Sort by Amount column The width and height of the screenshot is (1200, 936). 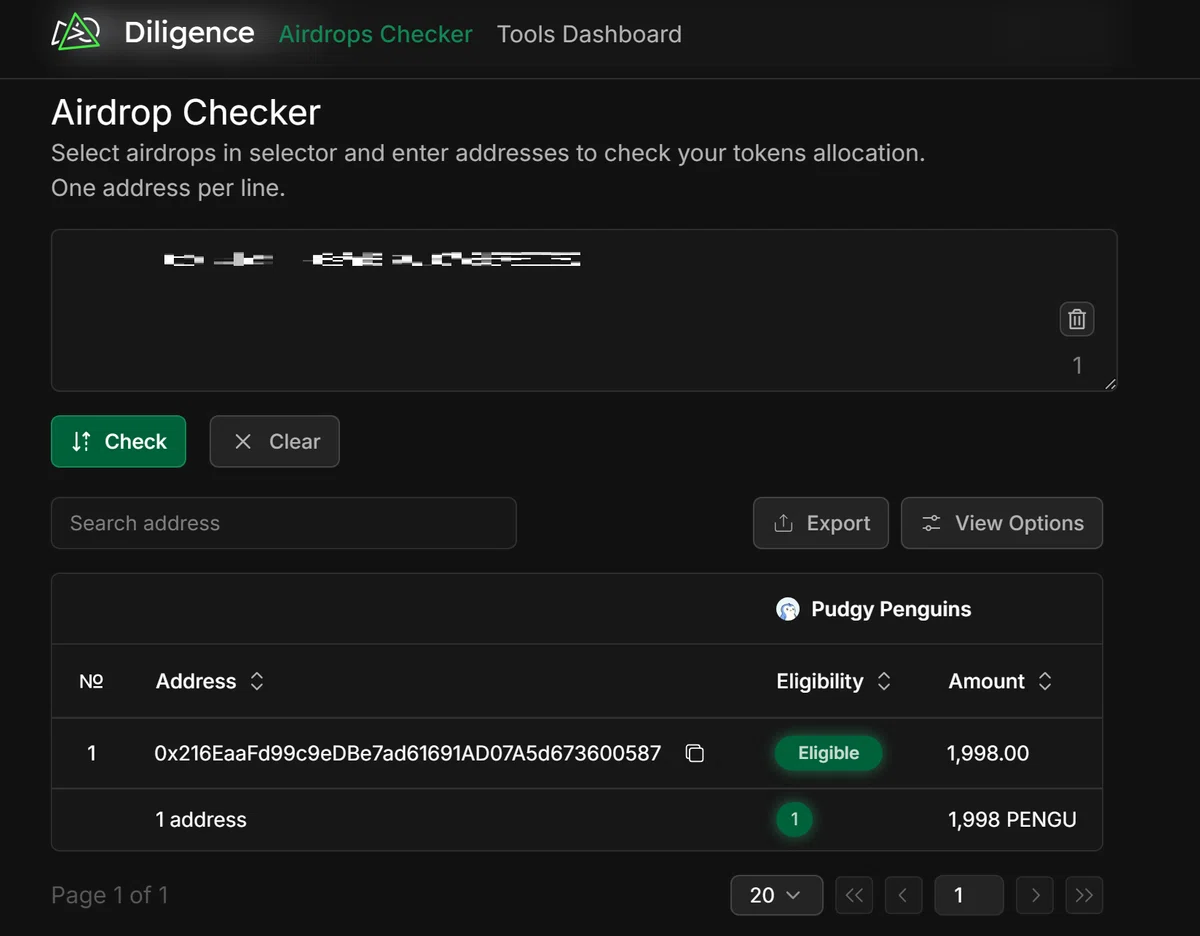(1000, 681)
